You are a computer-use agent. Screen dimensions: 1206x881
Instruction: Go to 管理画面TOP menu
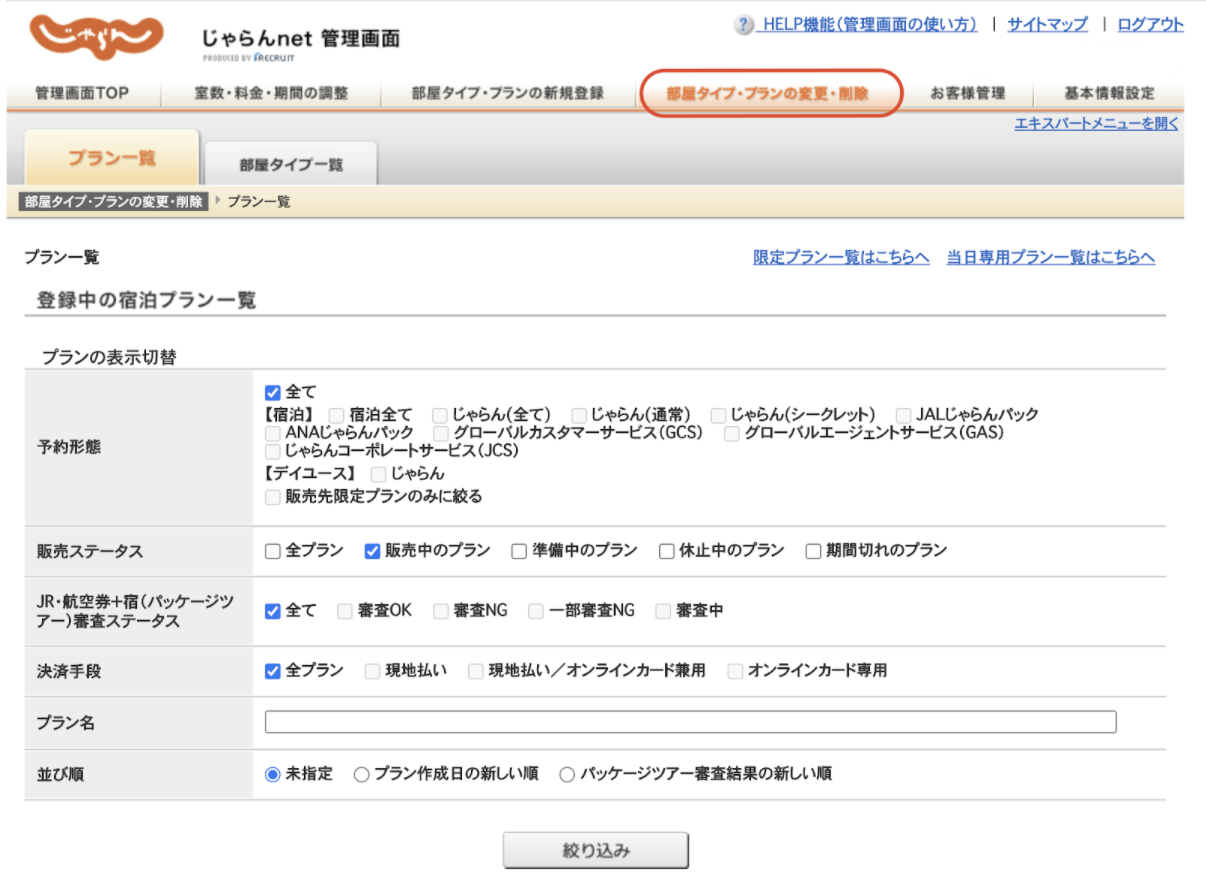pyautogui.click(x=82, y=94)
